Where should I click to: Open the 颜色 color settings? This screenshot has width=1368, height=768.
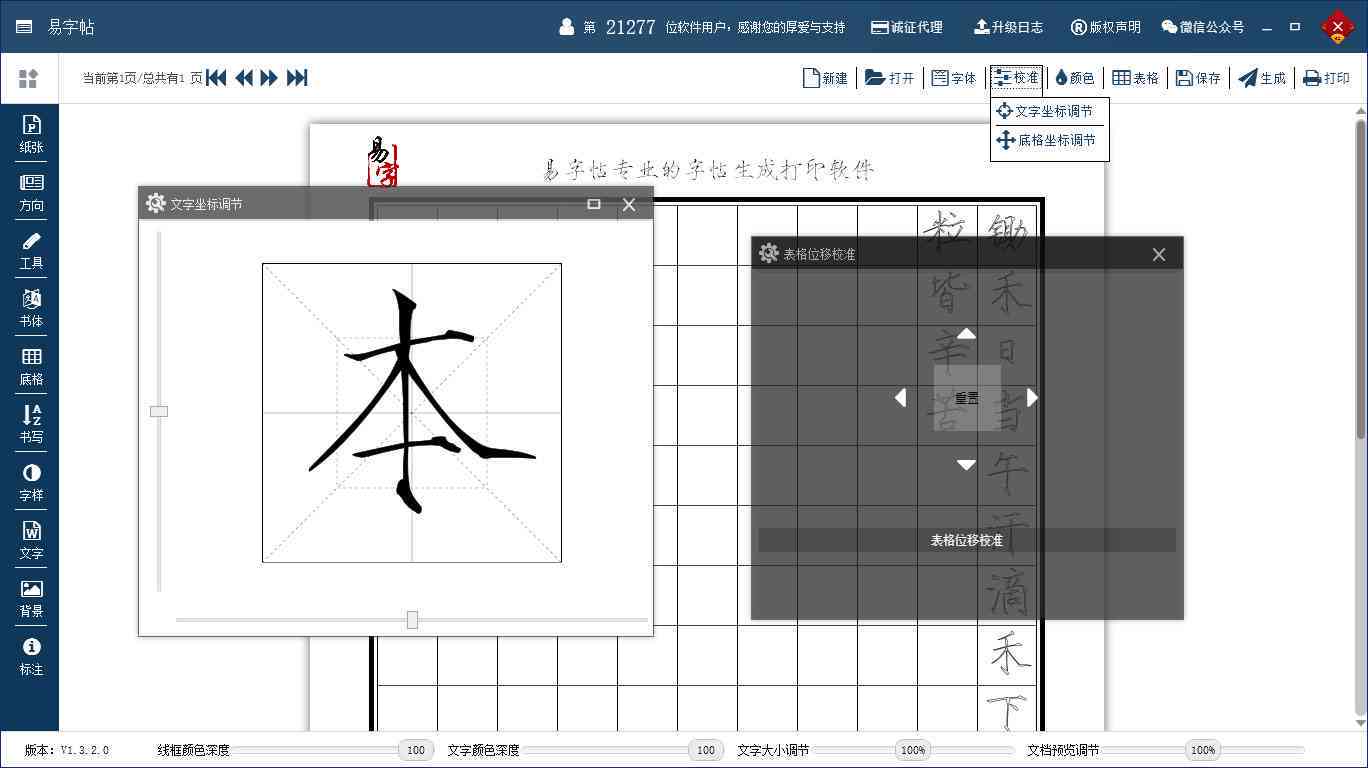pos(1075,78)
